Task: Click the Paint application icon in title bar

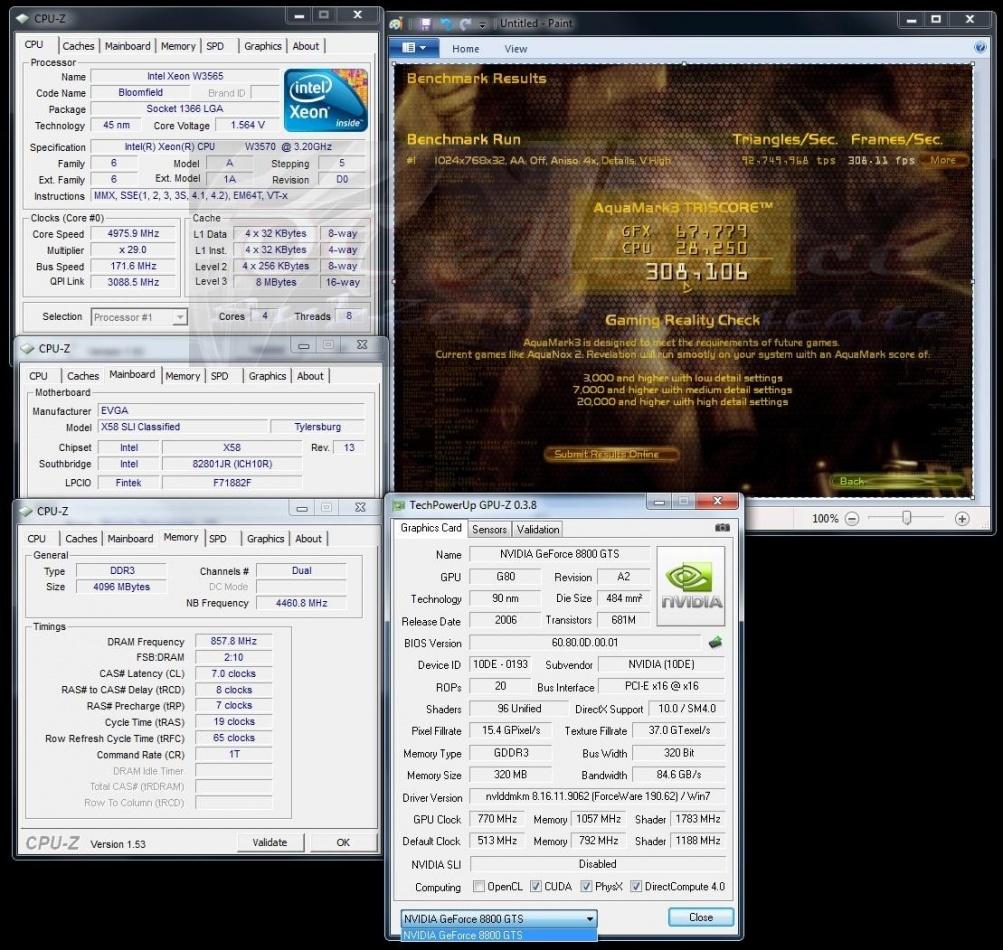Action: [x=397, y=24]
